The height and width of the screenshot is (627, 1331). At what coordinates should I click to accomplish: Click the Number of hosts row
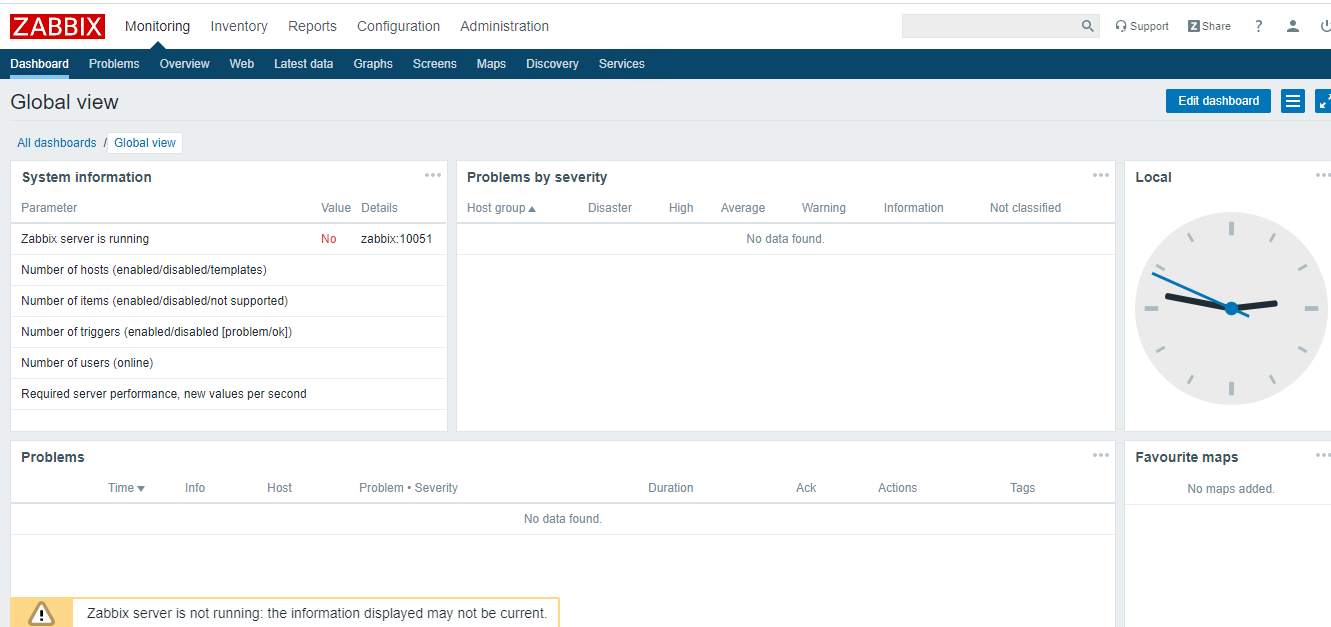[229, 270]
